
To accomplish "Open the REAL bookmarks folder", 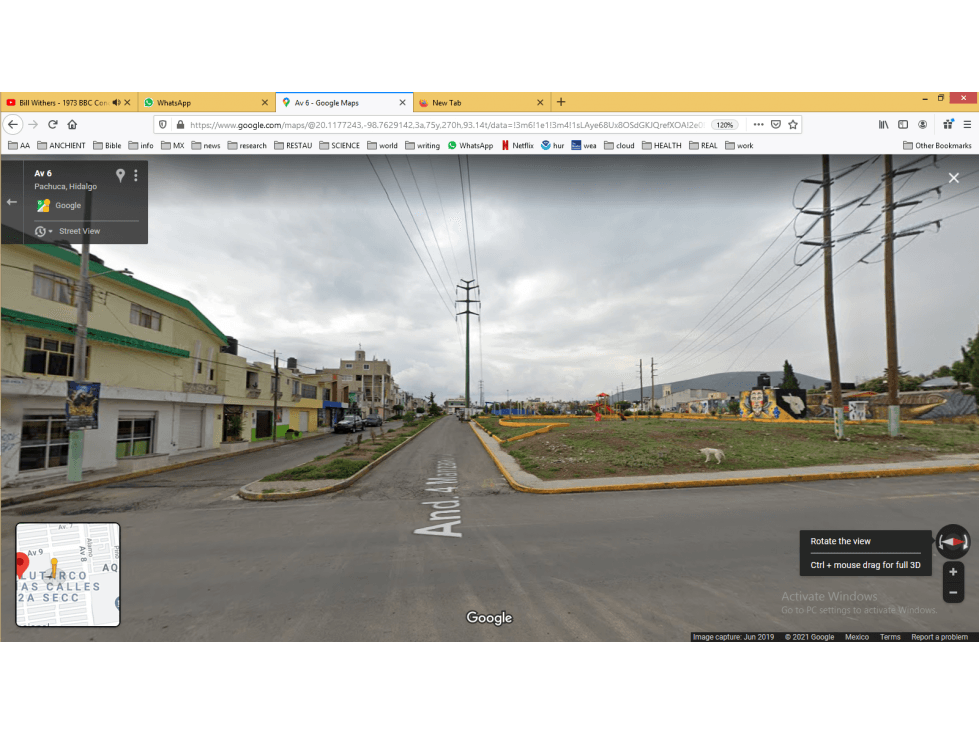I will click(x=704, y=145).
